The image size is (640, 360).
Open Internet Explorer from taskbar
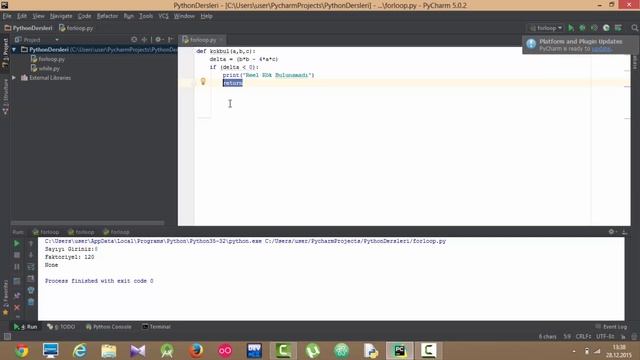coord(80,351)
